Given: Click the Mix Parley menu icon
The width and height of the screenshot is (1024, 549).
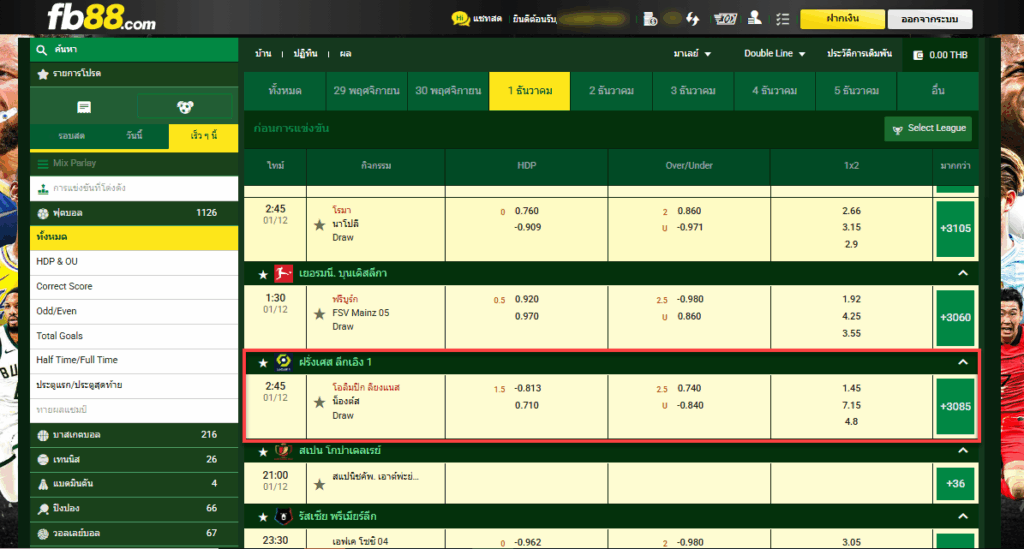Looking at the screenshot, I should [43, 163].
